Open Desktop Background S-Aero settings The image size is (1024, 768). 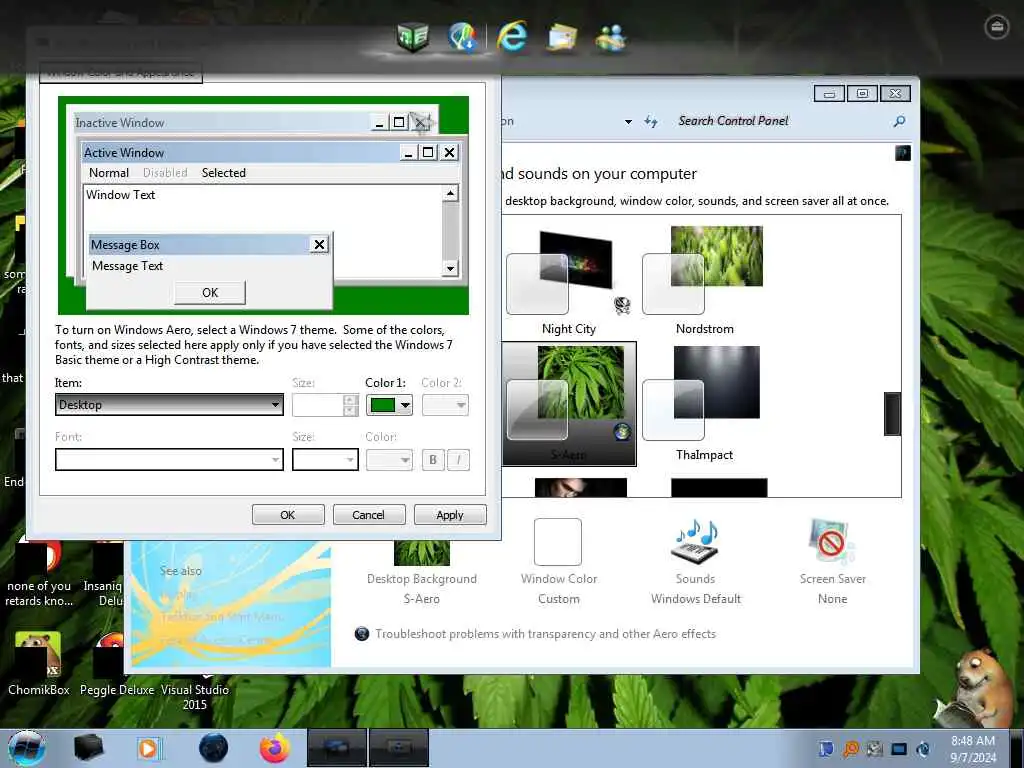pos(422,573)
